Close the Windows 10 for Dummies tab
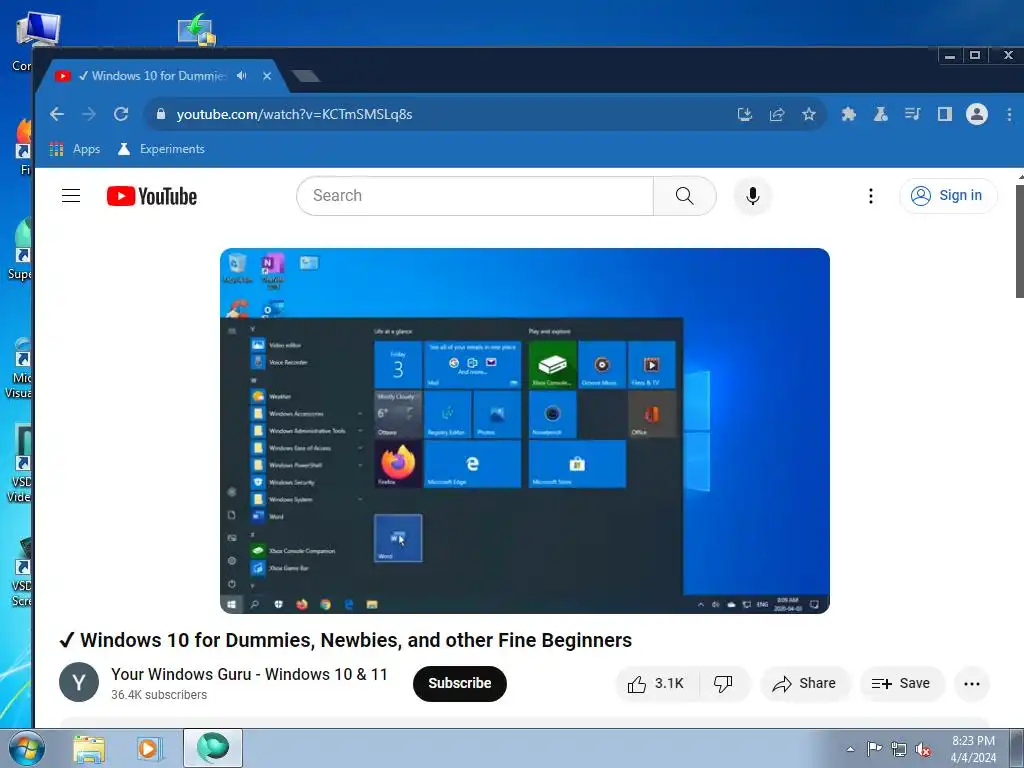1024x768 pixels. (266, 76)
